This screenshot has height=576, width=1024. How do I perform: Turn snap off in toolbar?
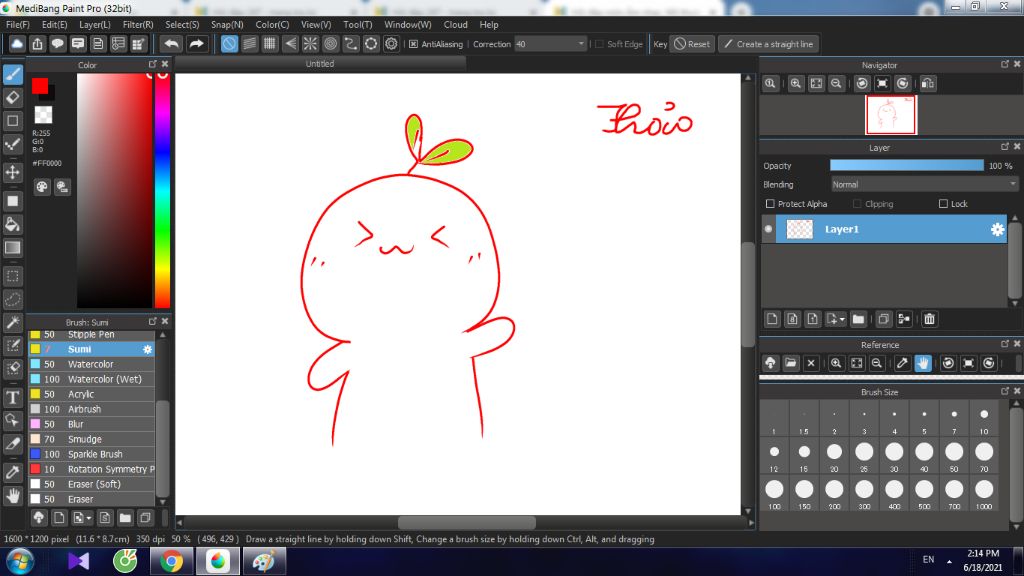[229, 44]
